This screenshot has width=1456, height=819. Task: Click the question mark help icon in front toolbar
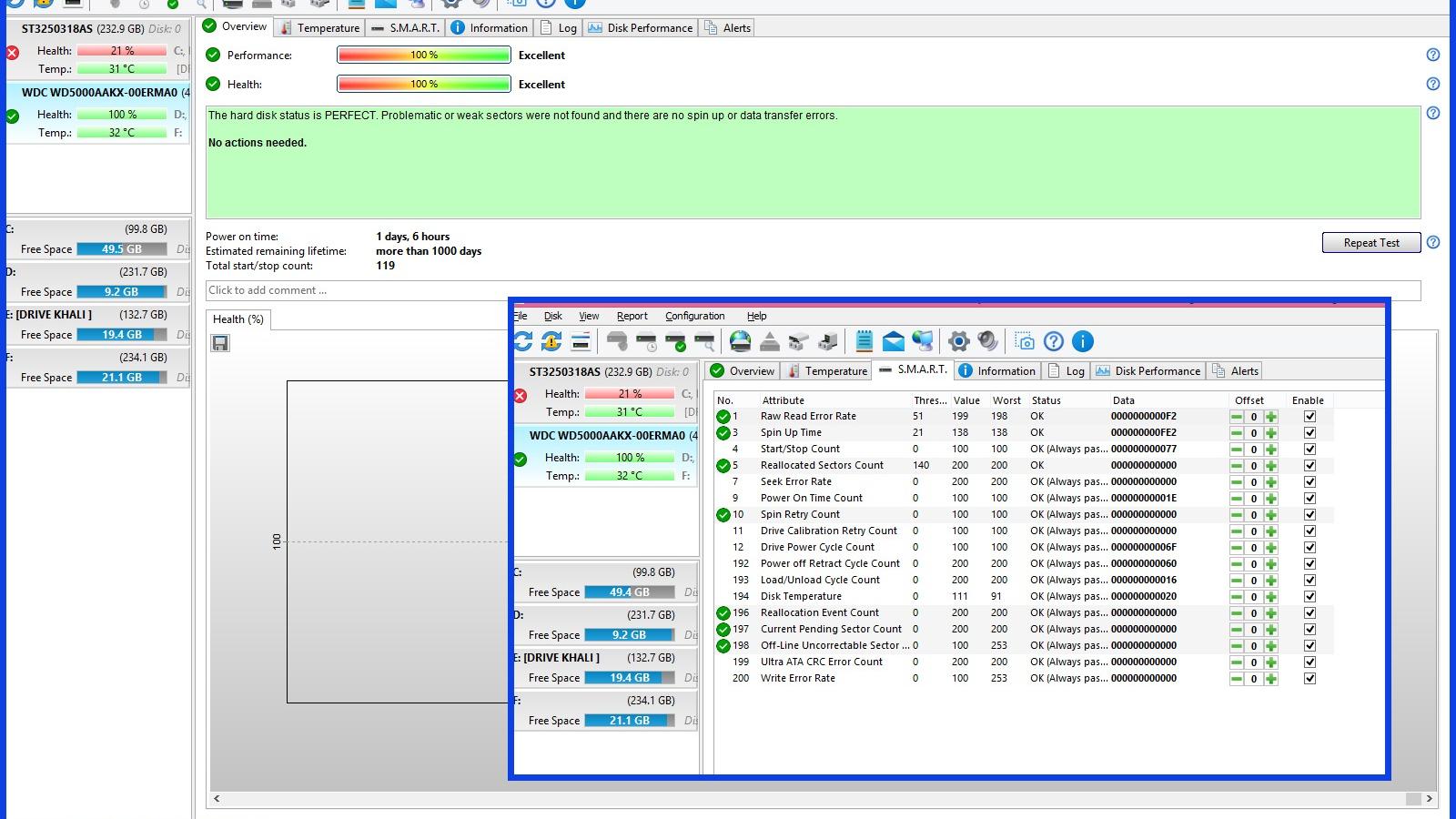pyautogui.click(x=1054, y=341)
